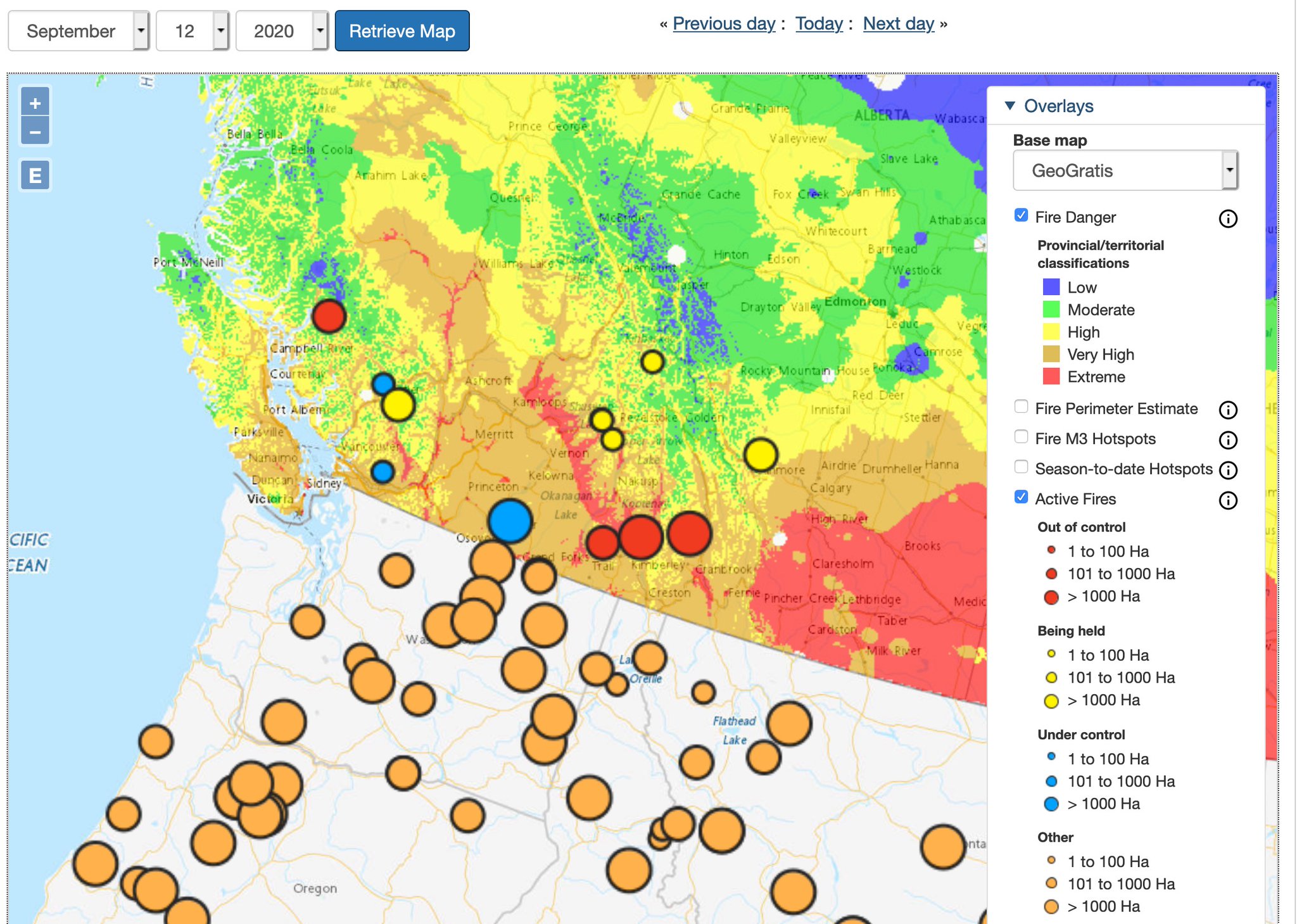Open Fire Danger info icon
Screen dimensions: 1297x924
[1228, 218]
